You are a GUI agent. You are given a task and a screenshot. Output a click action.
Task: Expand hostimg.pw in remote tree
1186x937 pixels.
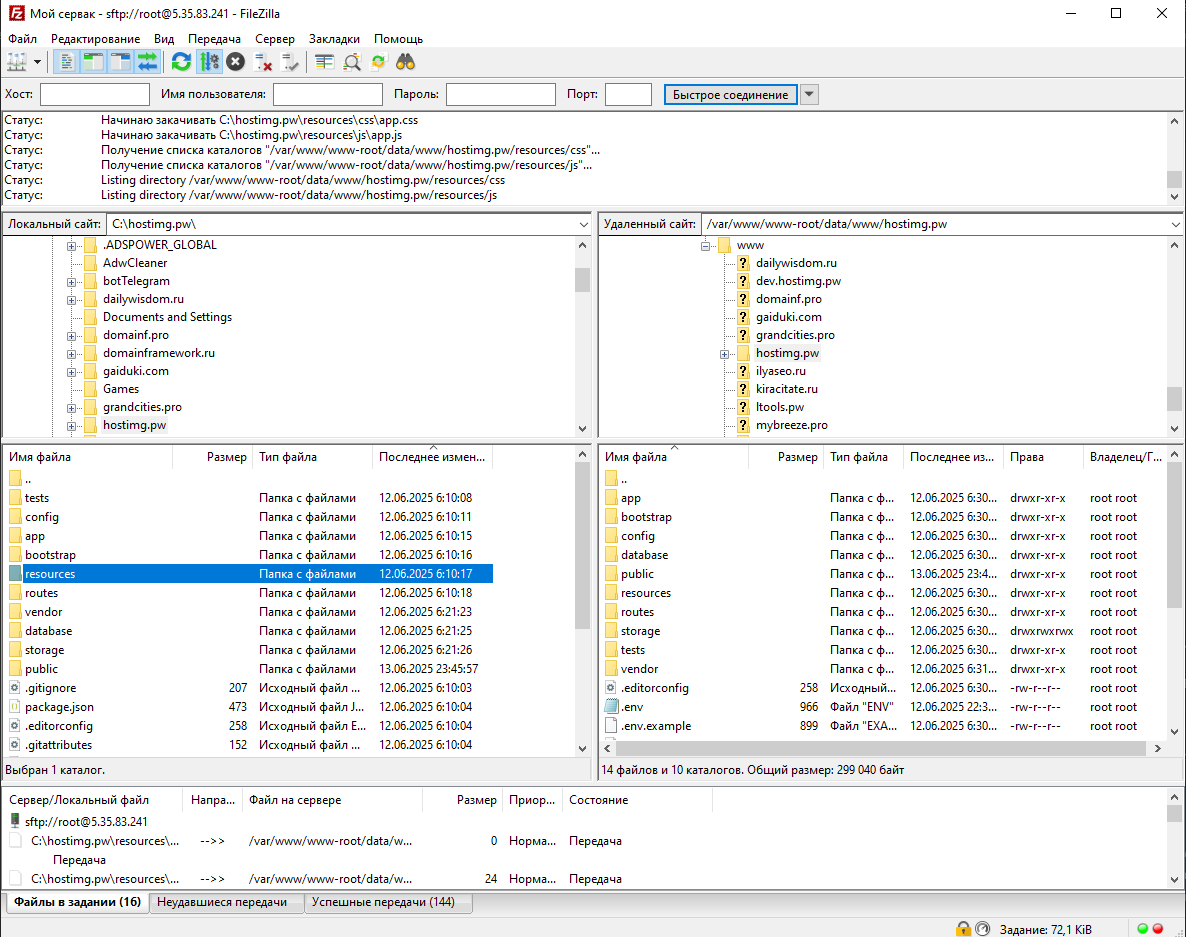tap(725, 354)
